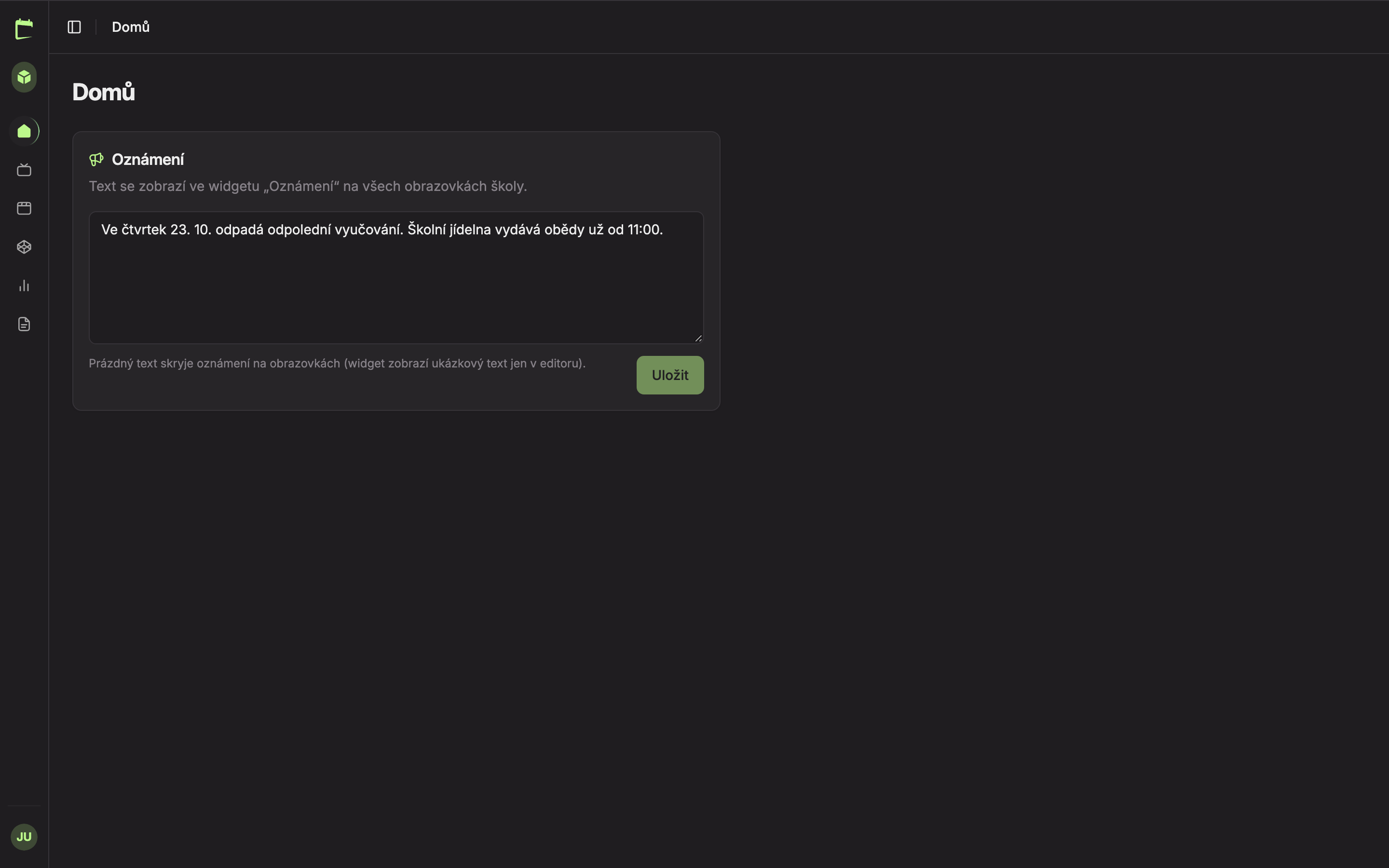The height and width of the screenshot is (868, 1389).
Task: Focus the announcement text area
Action: click(396, 278)
